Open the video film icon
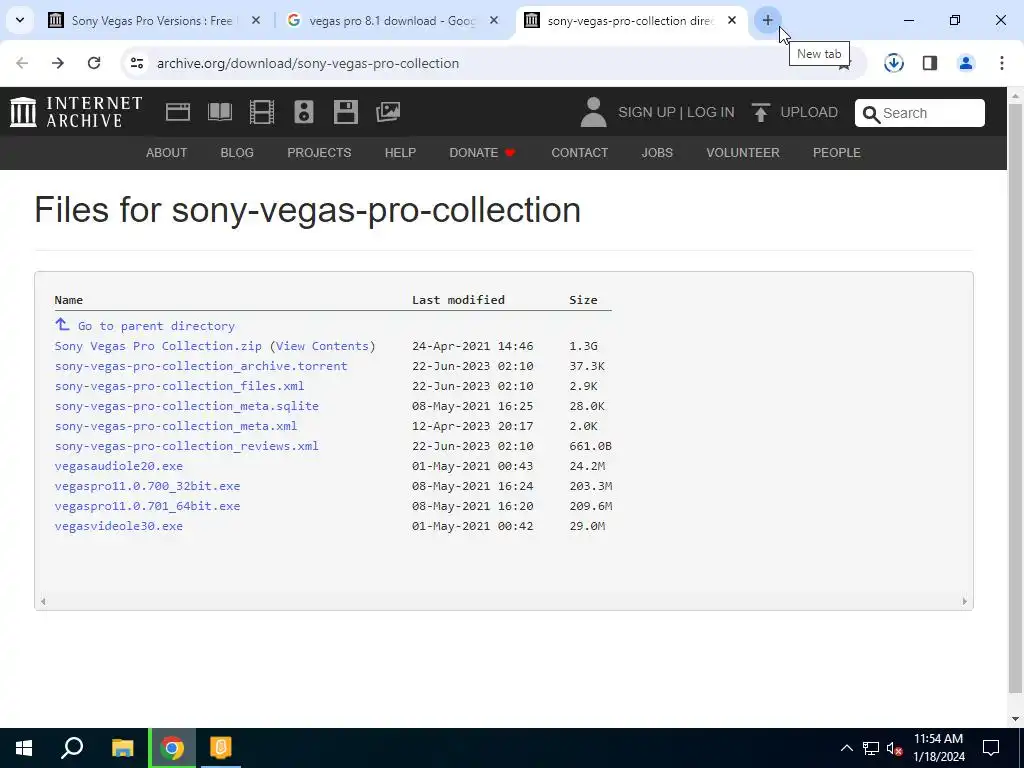 262,112
